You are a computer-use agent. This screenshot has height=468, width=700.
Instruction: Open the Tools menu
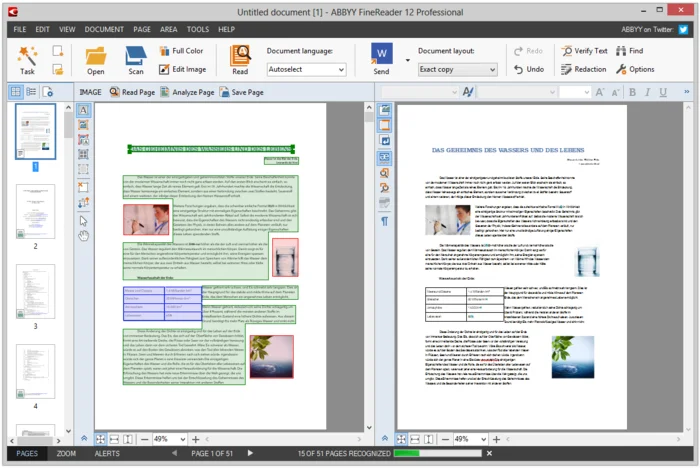click(197, 30)
